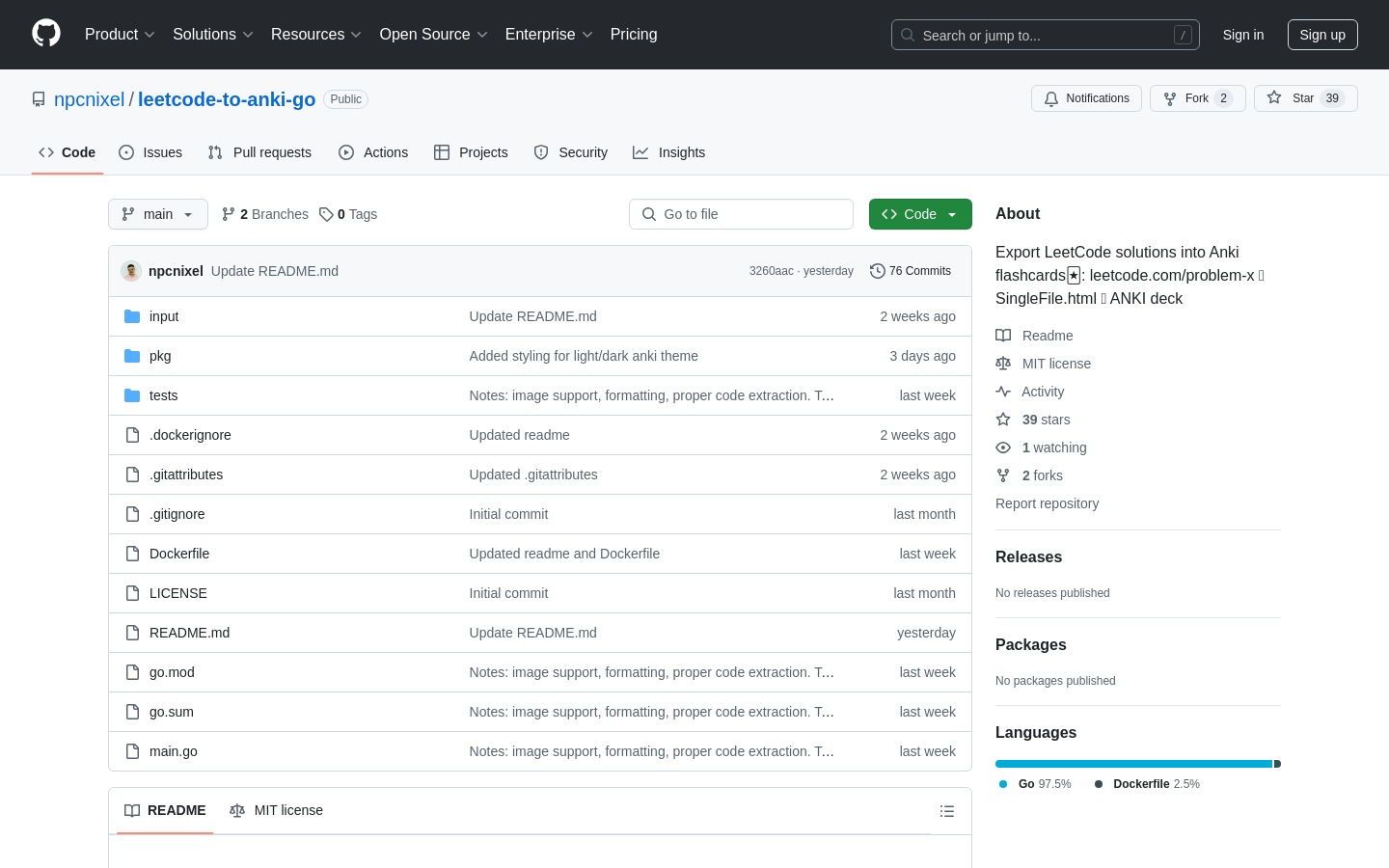Click the Sign up button
The height and width of the screenshot is (868, 1389).
point(1322,35)
